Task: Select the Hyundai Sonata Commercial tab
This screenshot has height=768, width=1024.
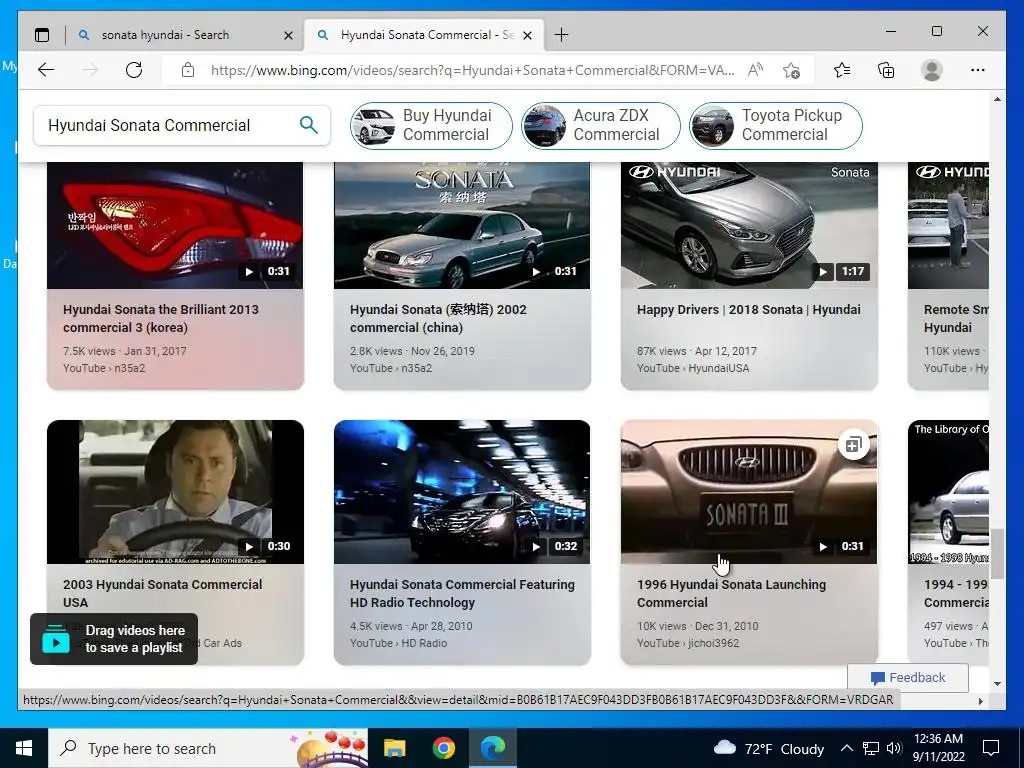Action: (426, 35)
